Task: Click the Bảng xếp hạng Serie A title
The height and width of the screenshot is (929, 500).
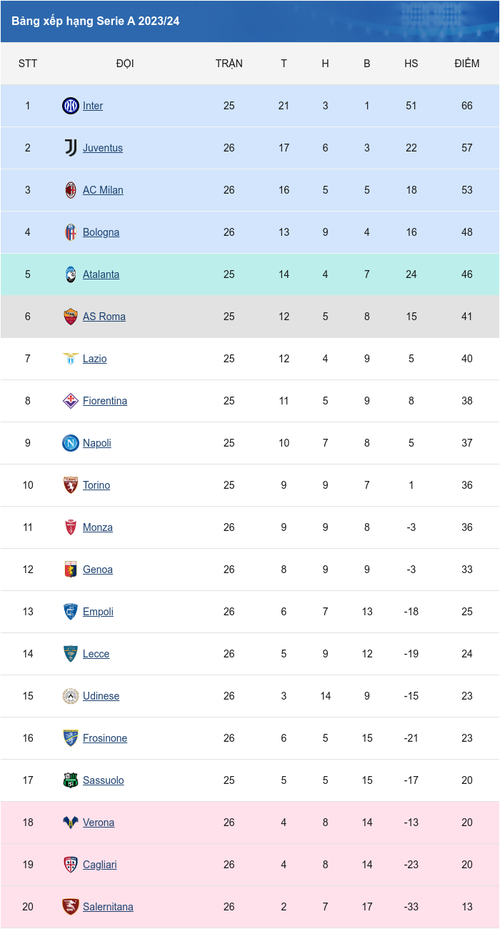Action: click(x=95, y=21)
